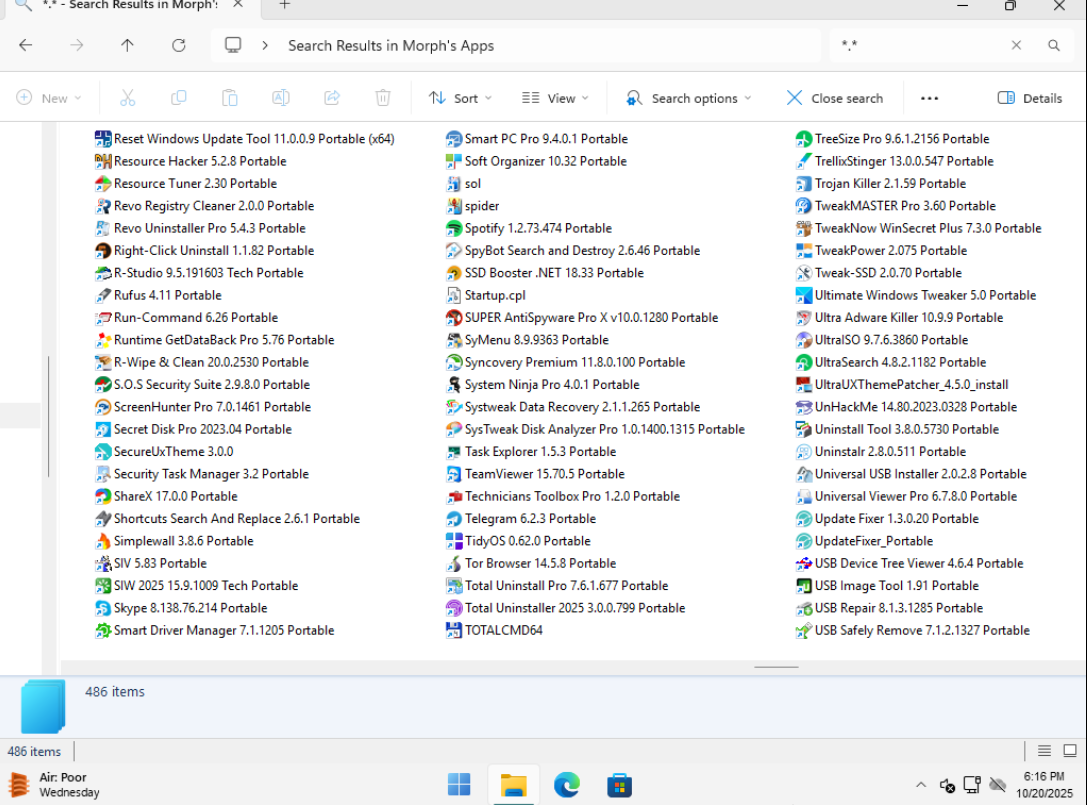The width and height of the screenshot is (1087, 805).
Task: Select the Skype 8.138.76.214 Portable icon
Action: tap(102, 608)
